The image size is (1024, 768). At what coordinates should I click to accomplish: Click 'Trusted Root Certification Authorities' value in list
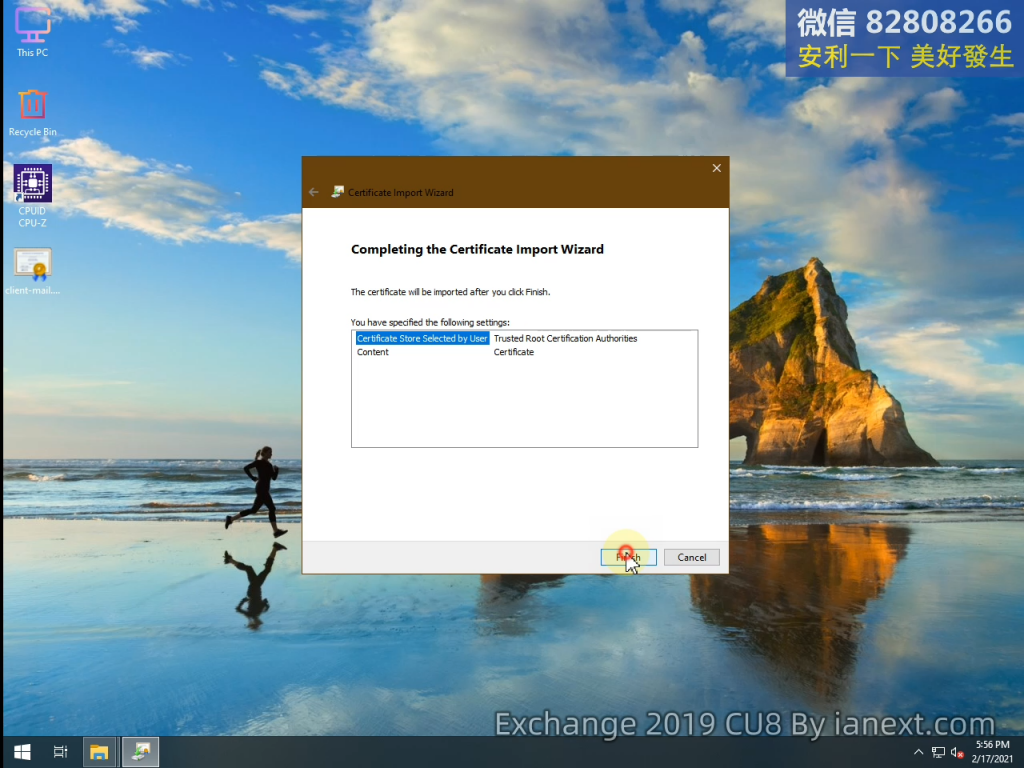click(x=565, y=339)
